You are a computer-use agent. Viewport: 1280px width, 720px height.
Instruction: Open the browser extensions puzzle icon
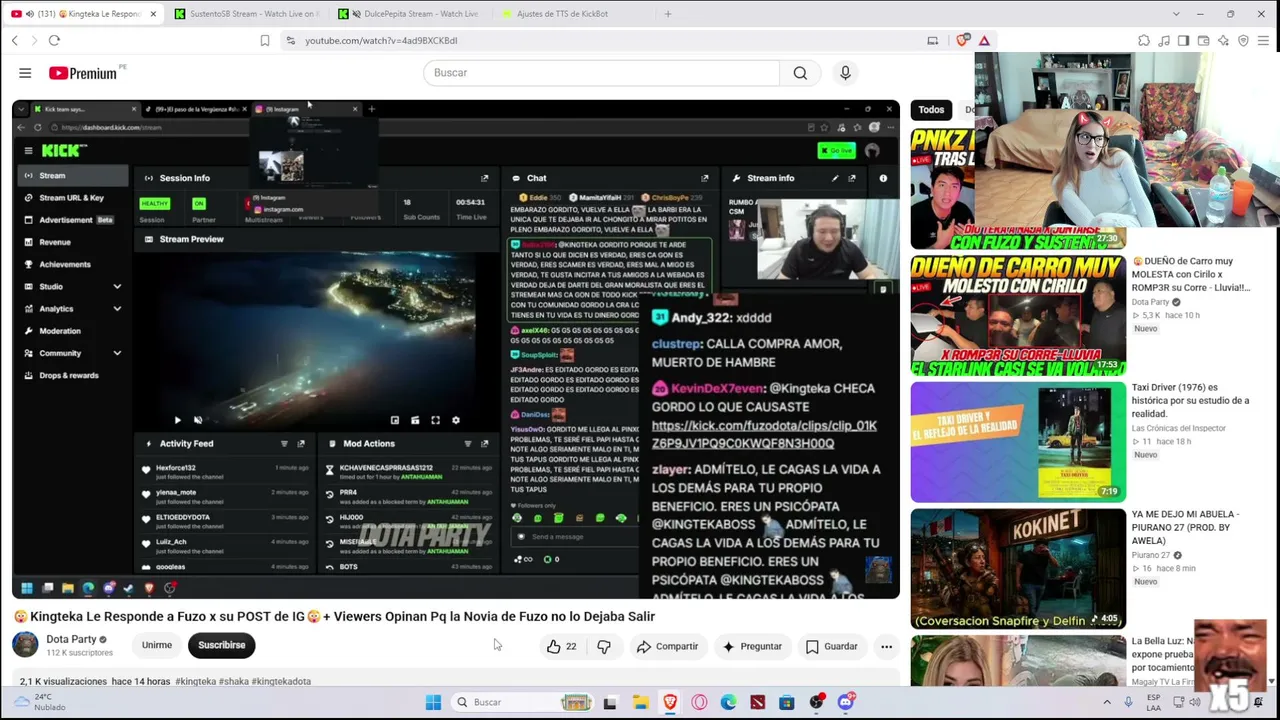tap(1144, 40)
